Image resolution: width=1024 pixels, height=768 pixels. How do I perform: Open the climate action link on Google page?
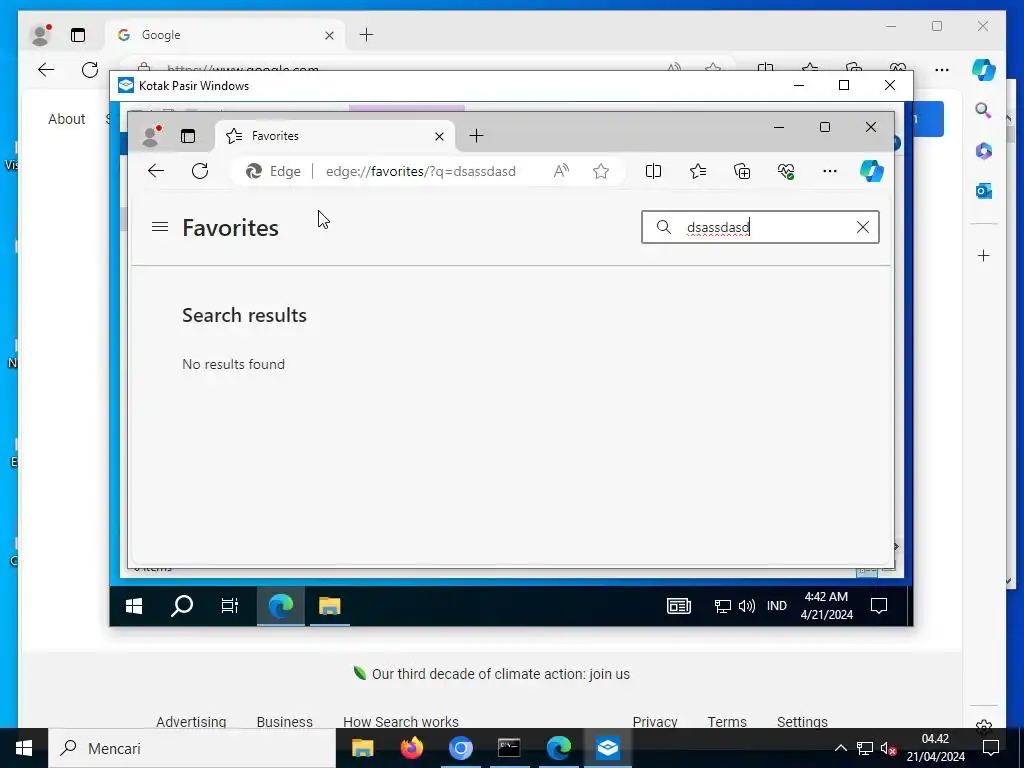click(x=501, y=674)
